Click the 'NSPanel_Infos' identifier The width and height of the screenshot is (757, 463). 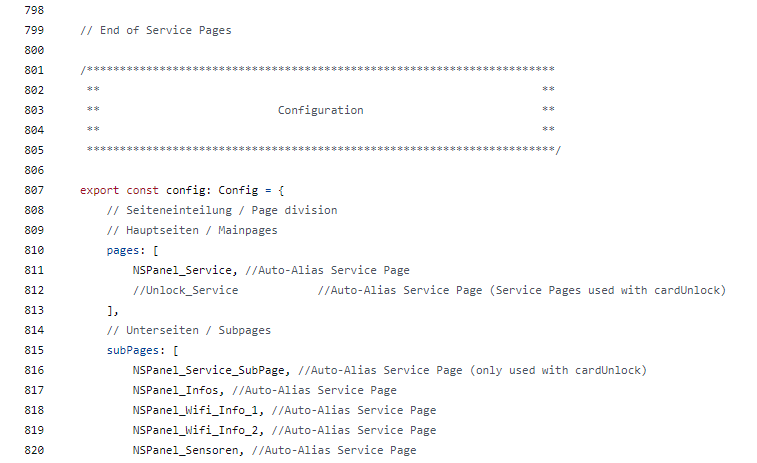click(176, 390)
